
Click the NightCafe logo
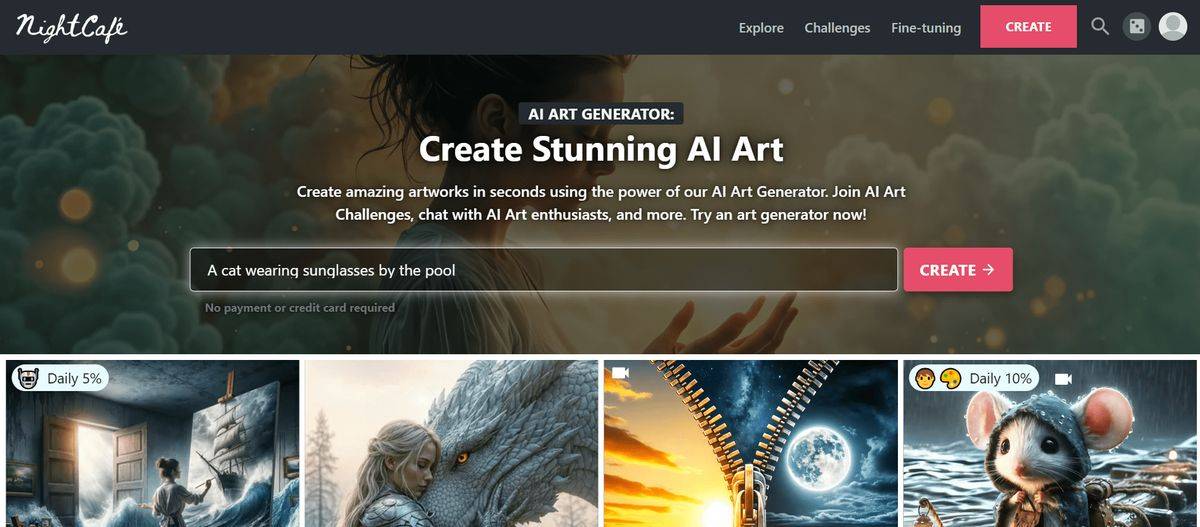click(71, 27)
